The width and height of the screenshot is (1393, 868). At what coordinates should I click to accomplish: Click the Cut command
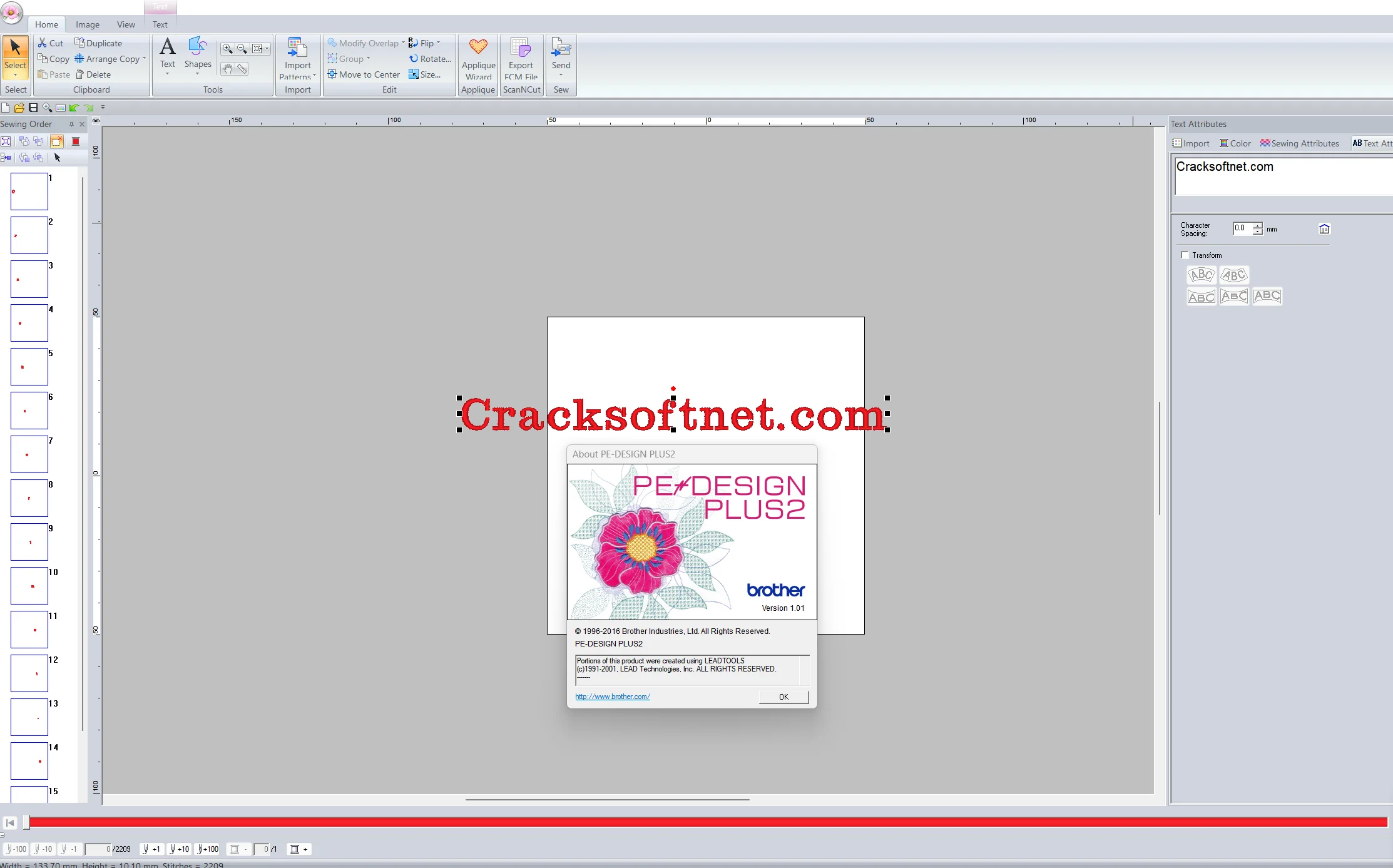[51, 43]
